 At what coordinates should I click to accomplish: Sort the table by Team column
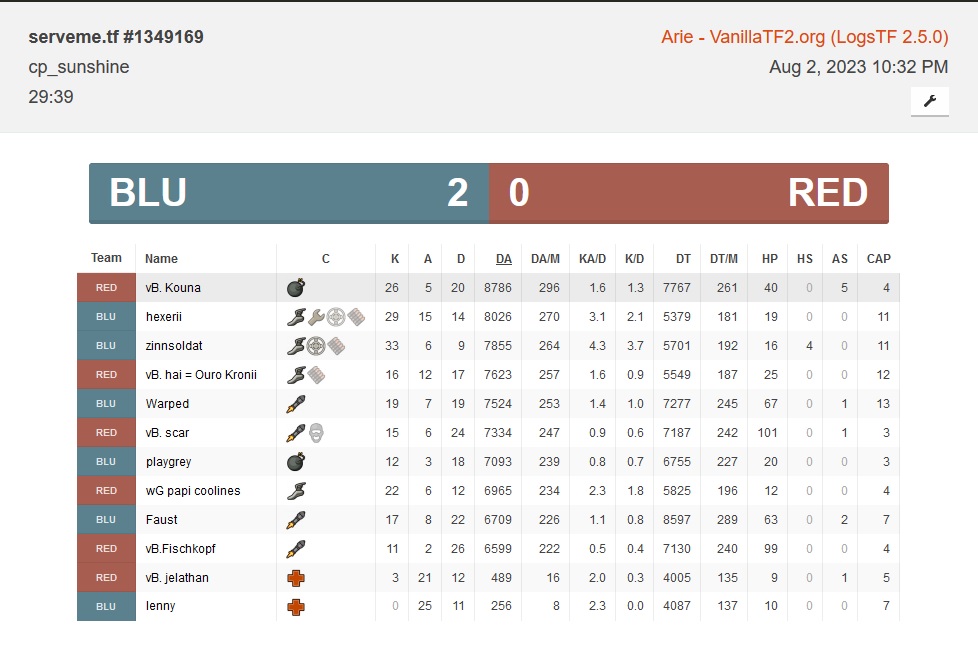(x=106, y=258)
